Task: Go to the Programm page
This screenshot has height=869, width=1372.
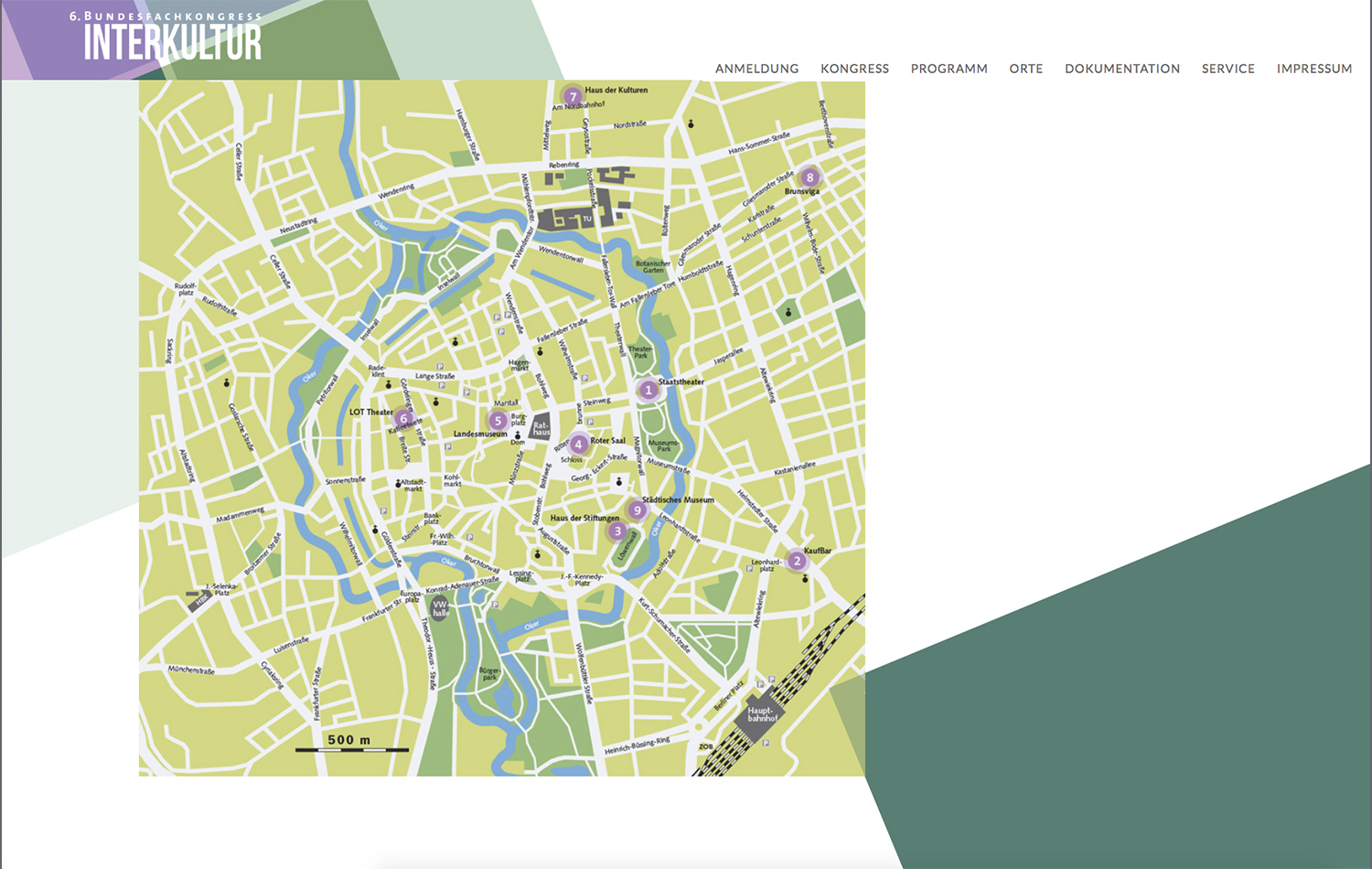Action: coord(949,69)
